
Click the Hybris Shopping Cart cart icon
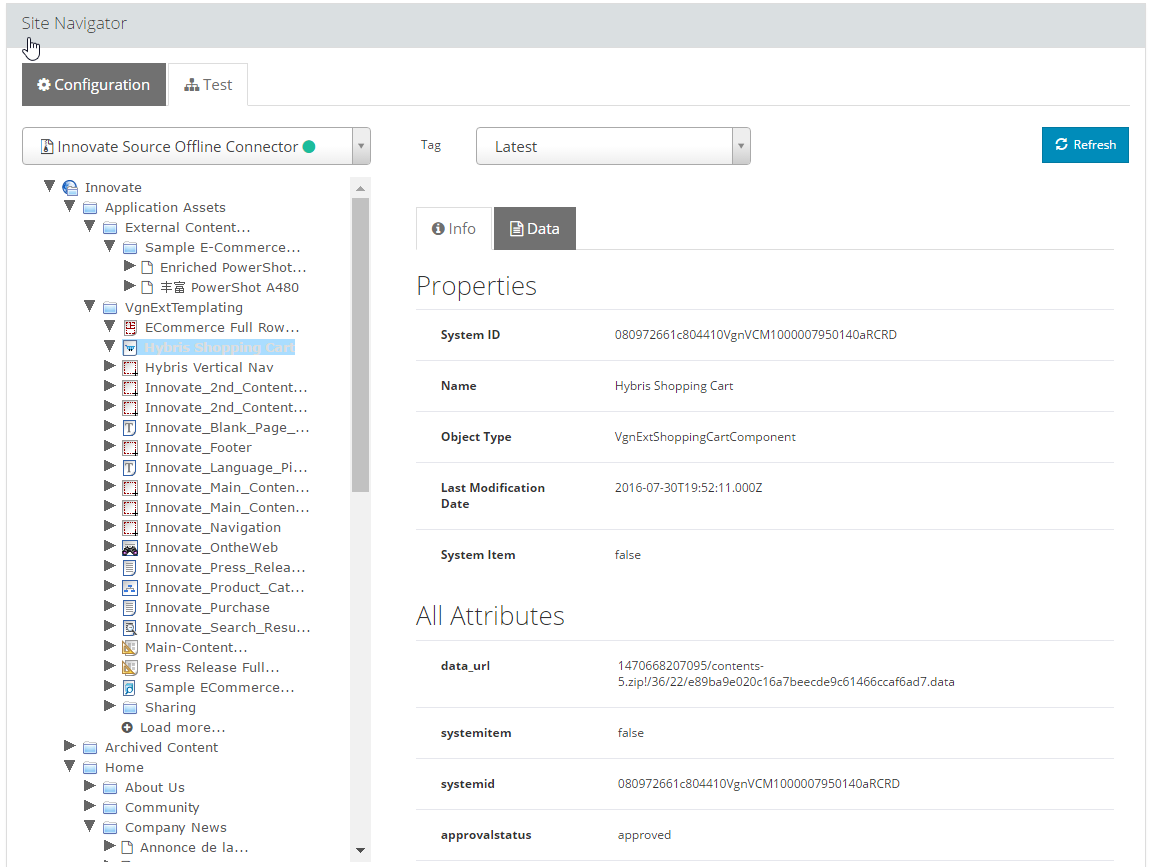click(x=130, y=348)
